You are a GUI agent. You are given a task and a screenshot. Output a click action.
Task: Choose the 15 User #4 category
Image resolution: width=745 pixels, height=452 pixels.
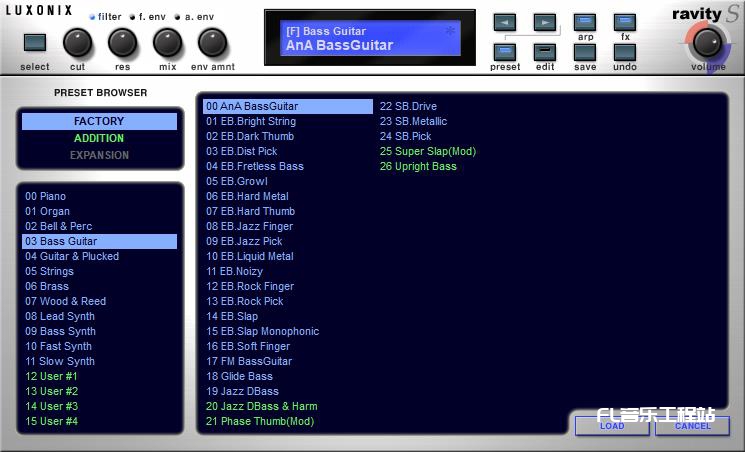tap(99, 421)
